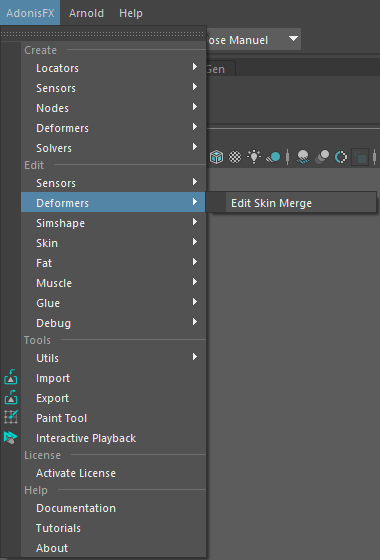Expand the Create section's Sensors submenu
This screenshot has width=380, height=560.
(x=113, y=88)
